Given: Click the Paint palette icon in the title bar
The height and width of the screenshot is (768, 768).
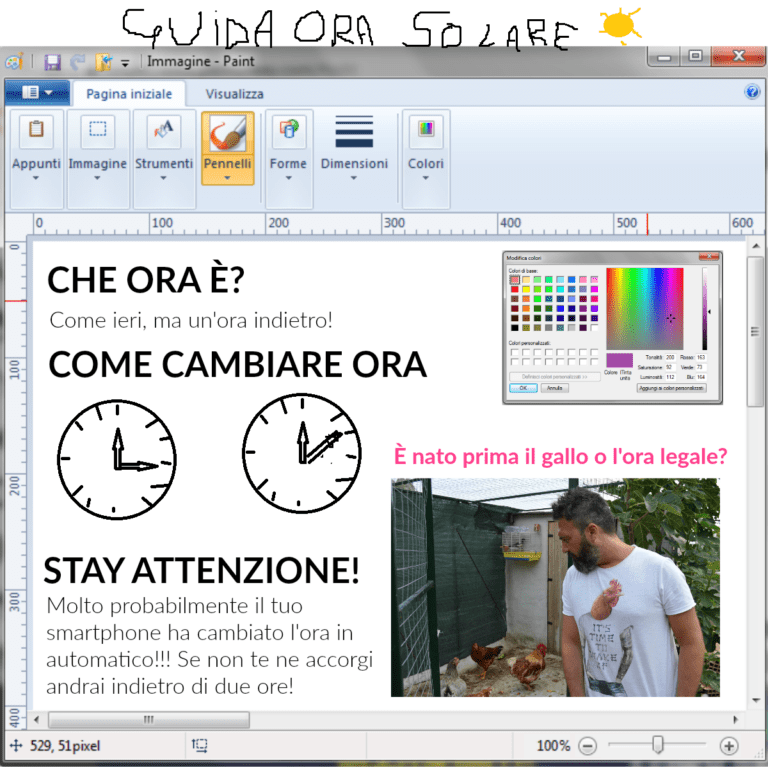Looking at the screenshot, I should pos(13,62).
